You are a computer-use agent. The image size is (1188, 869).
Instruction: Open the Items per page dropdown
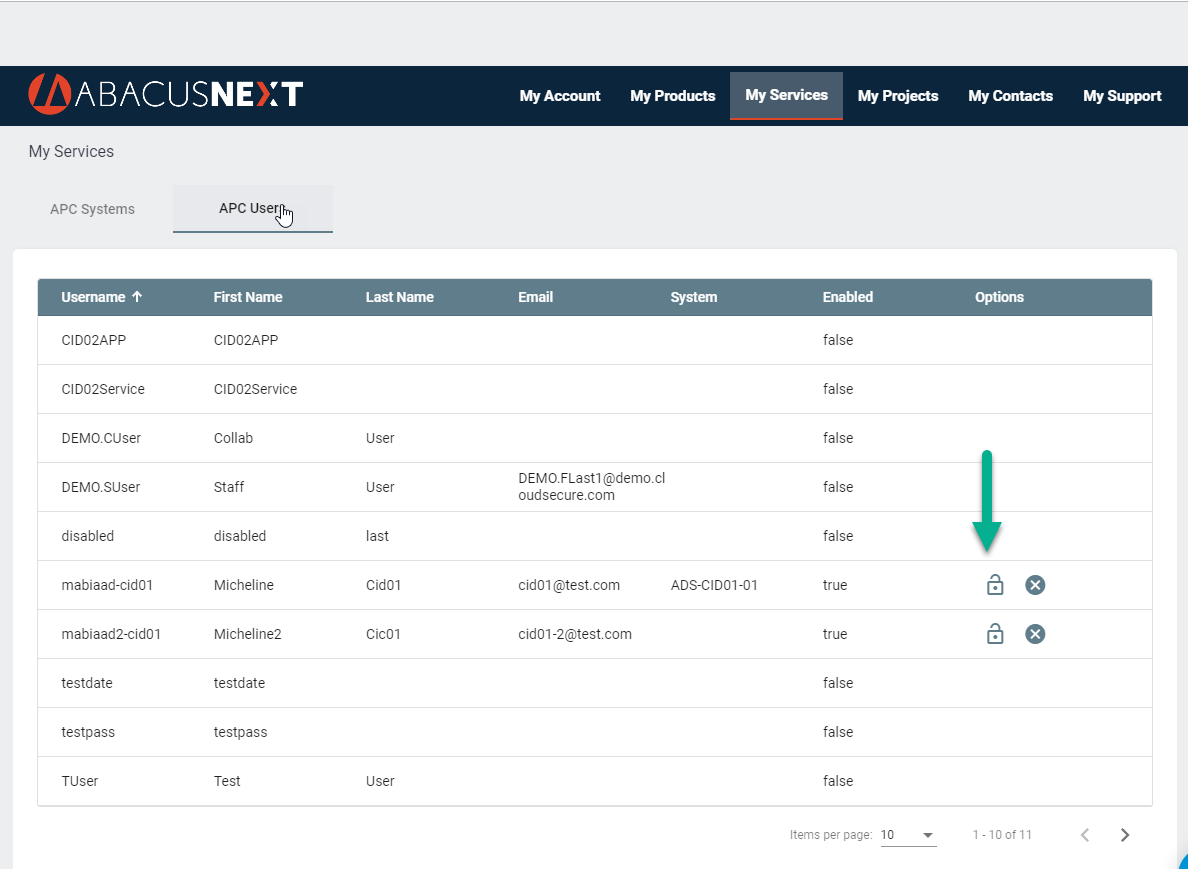pos(908,834)
